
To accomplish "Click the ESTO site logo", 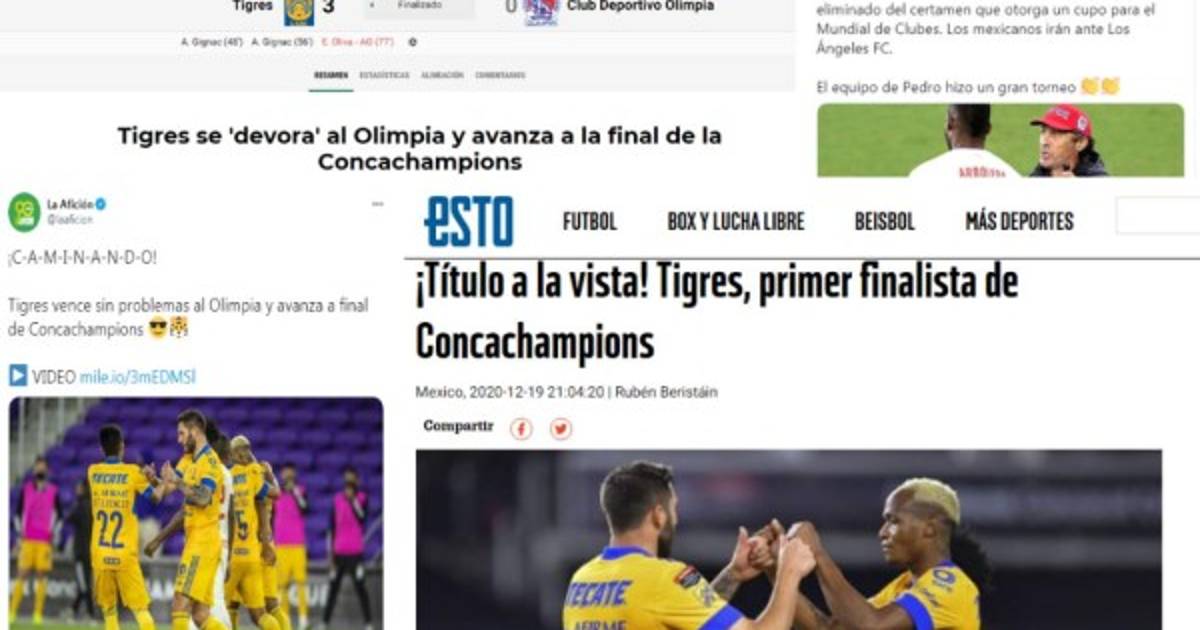I will point(468,221).
